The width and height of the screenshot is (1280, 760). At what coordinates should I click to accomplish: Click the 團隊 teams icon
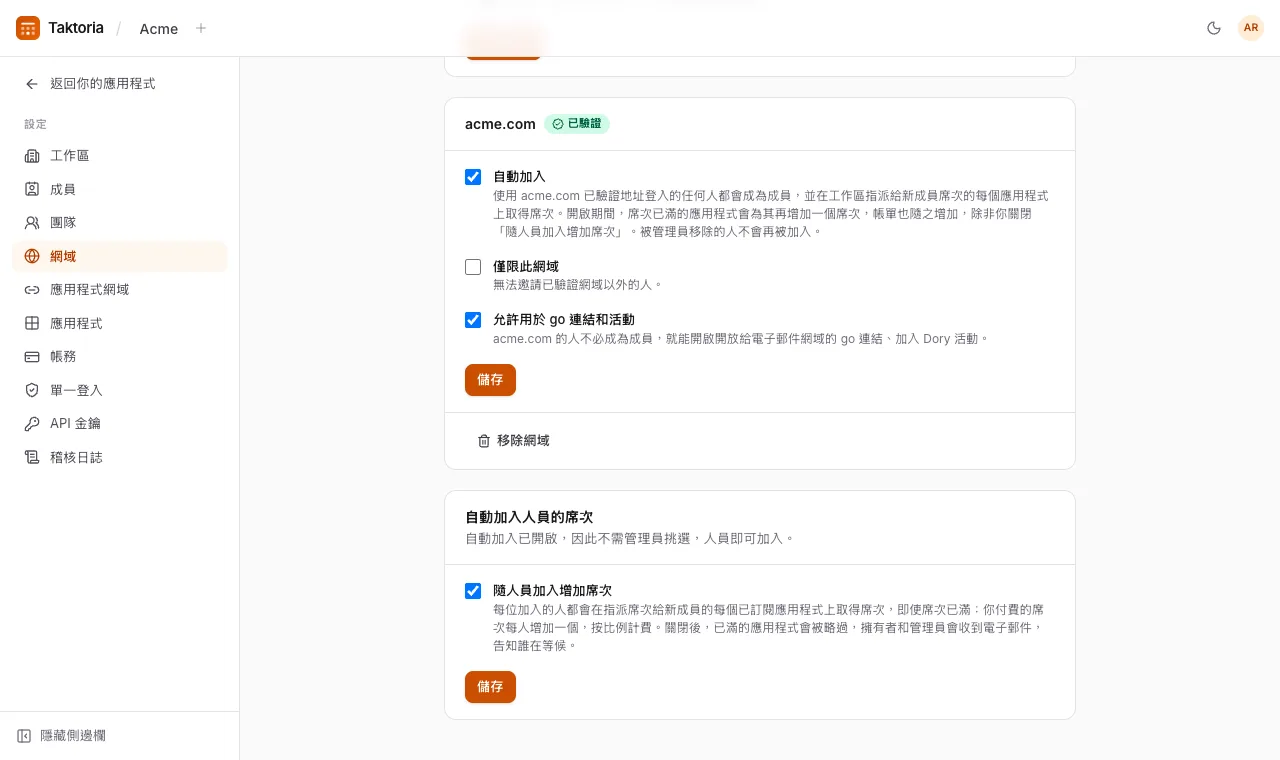pos(32,223)
